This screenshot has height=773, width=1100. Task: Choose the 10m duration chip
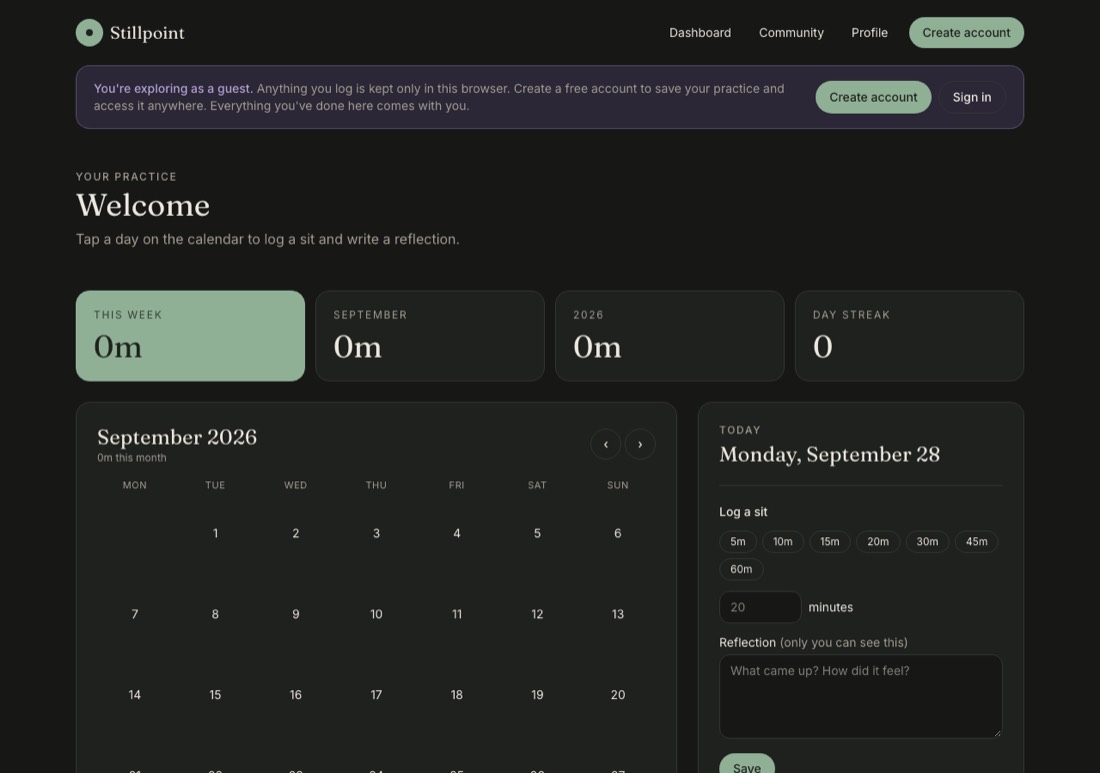[x=782, y=541]
